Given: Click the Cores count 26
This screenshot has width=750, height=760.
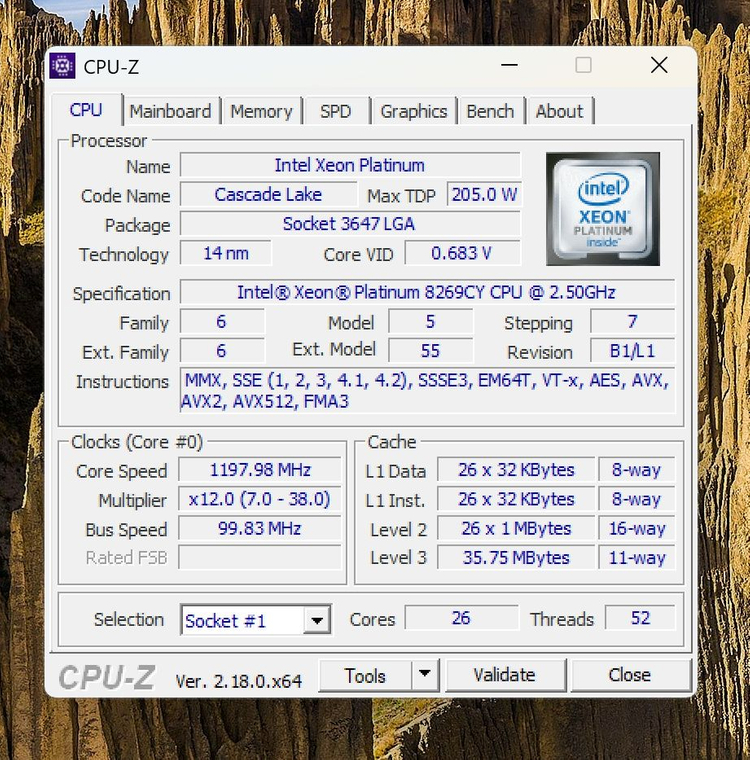Looking at the screenshot, I should coord(461,618).
